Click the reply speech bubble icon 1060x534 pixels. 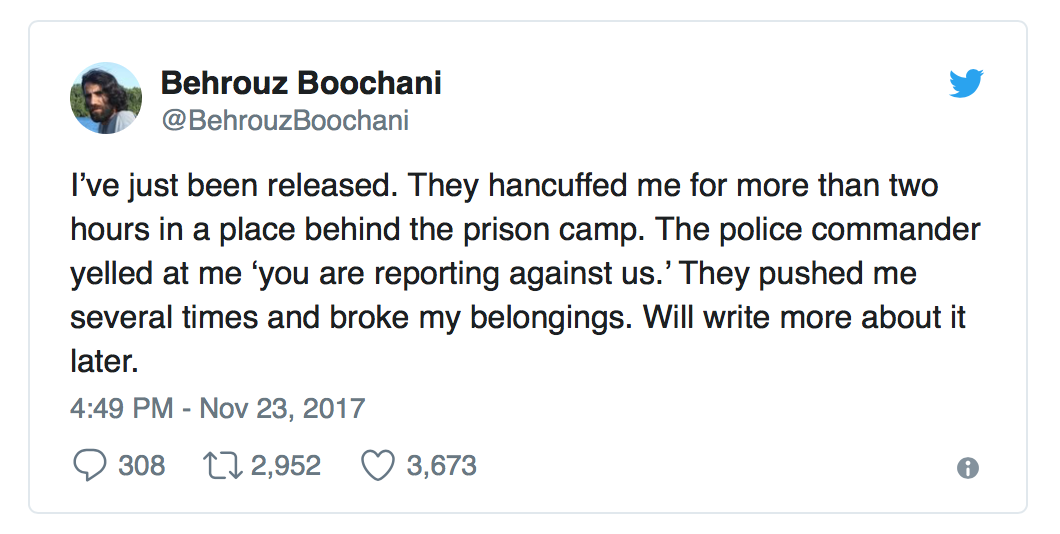[x=89, y=466]
